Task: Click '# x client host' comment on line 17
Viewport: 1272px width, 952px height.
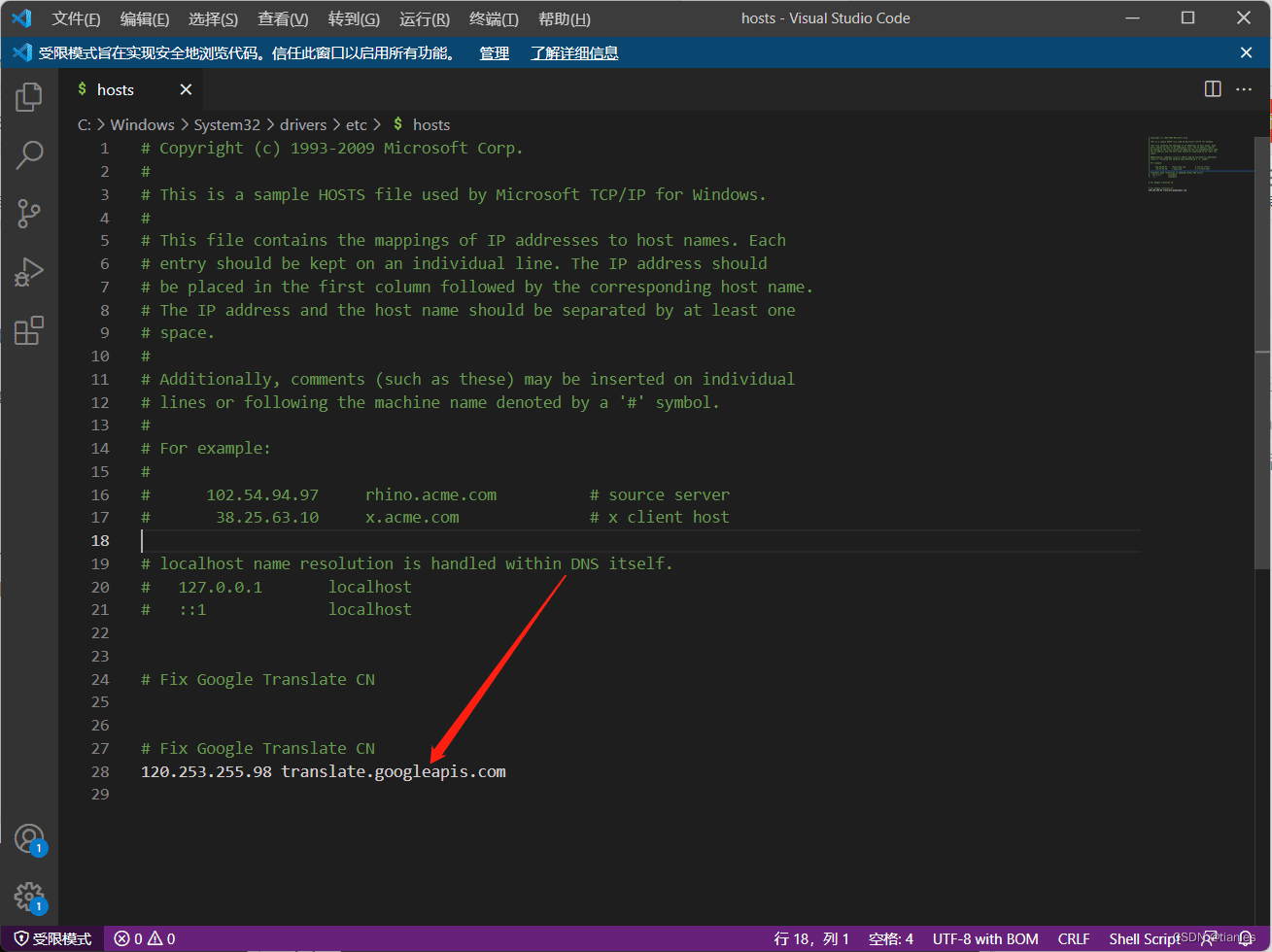Action: point(660,518)
